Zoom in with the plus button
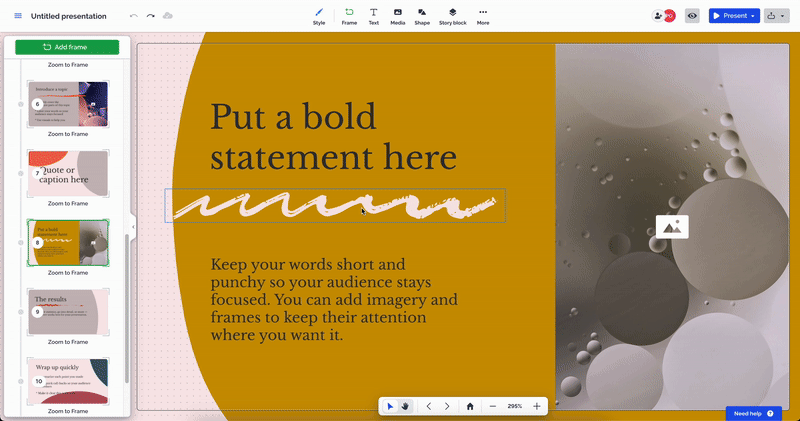The width and height of the screenshot is (800, 421). [537, 406]
